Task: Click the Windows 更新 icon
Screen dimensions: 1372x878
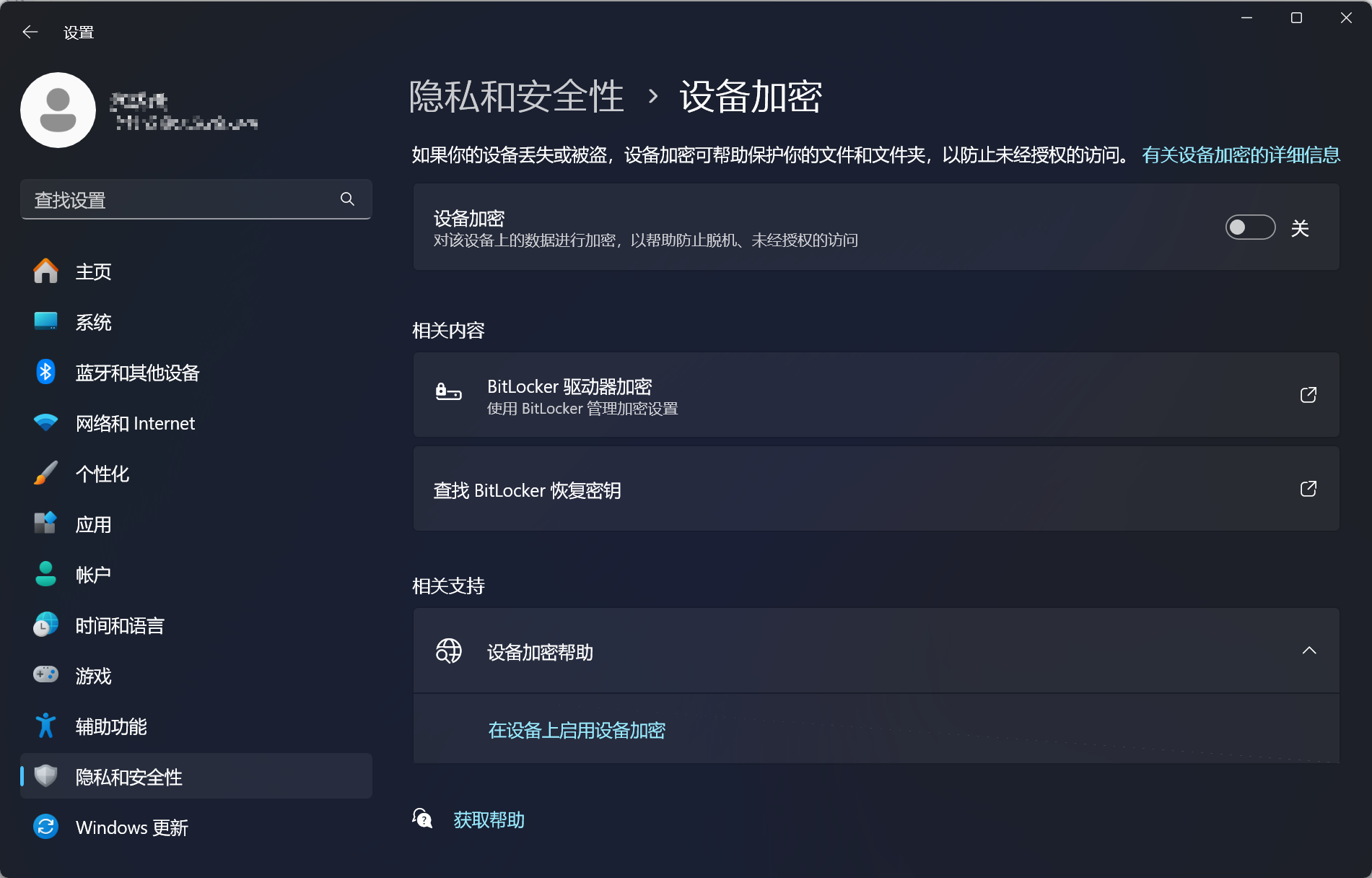Action: point(45,827)
